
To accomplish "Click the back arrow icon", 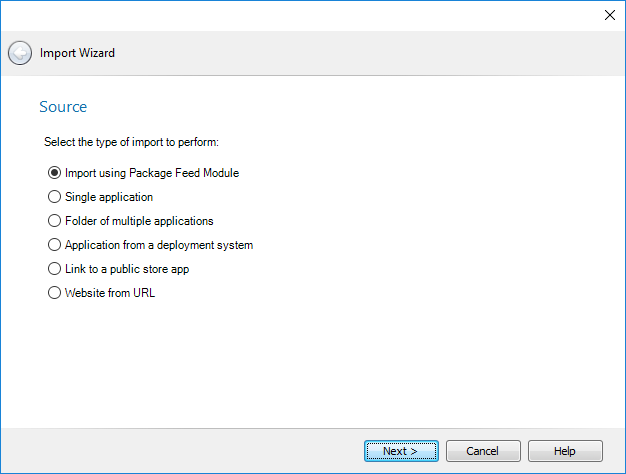I will point(20,53).
